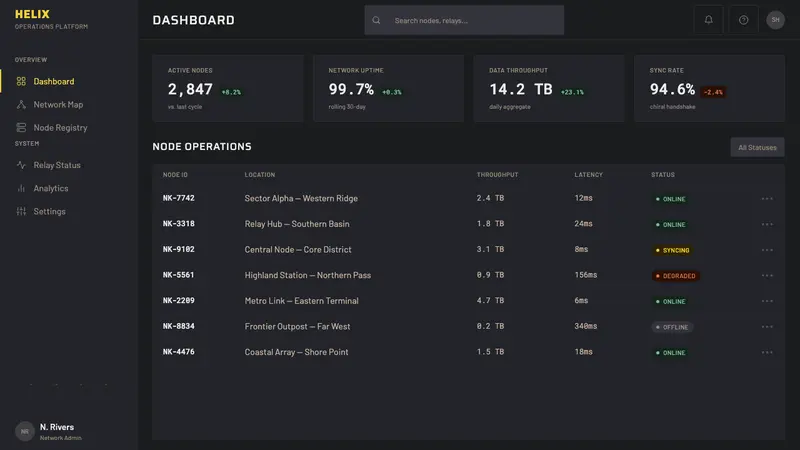
Task: Open the help question mark icon
Action: click(743, 20)
